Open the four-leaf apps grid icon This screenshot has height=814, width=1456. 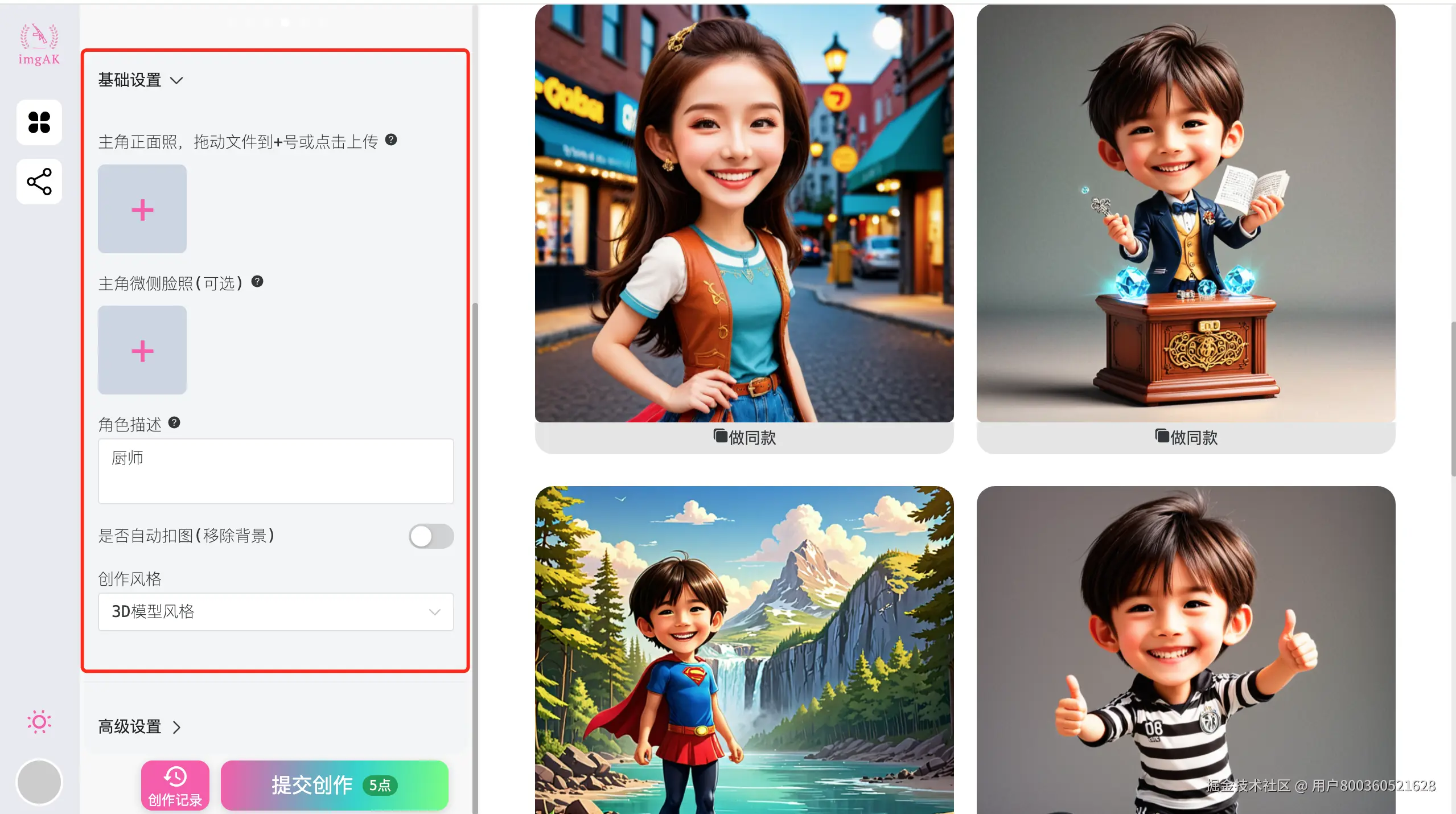39,122
